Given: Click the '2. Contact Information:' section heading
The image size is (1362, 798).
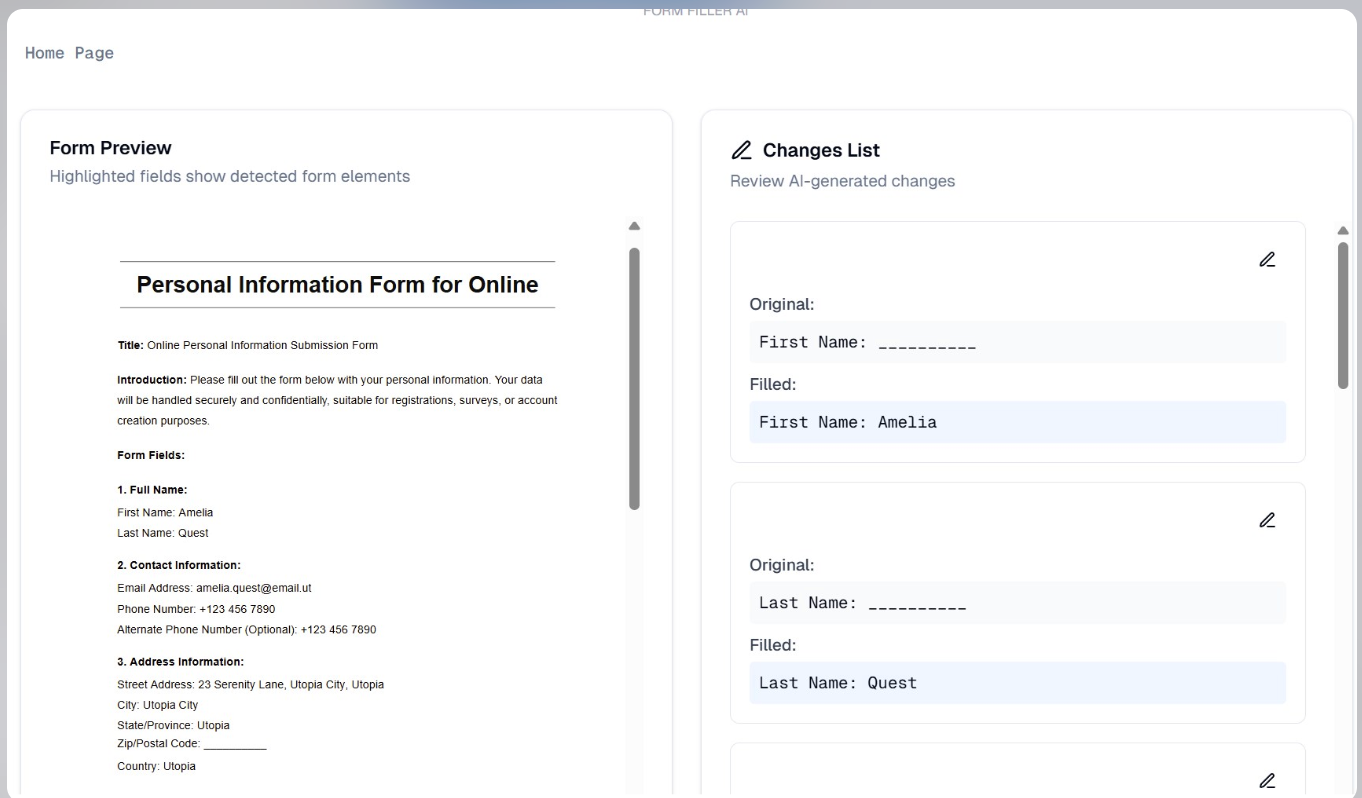Looking at the screenshot, I should 179,565.
